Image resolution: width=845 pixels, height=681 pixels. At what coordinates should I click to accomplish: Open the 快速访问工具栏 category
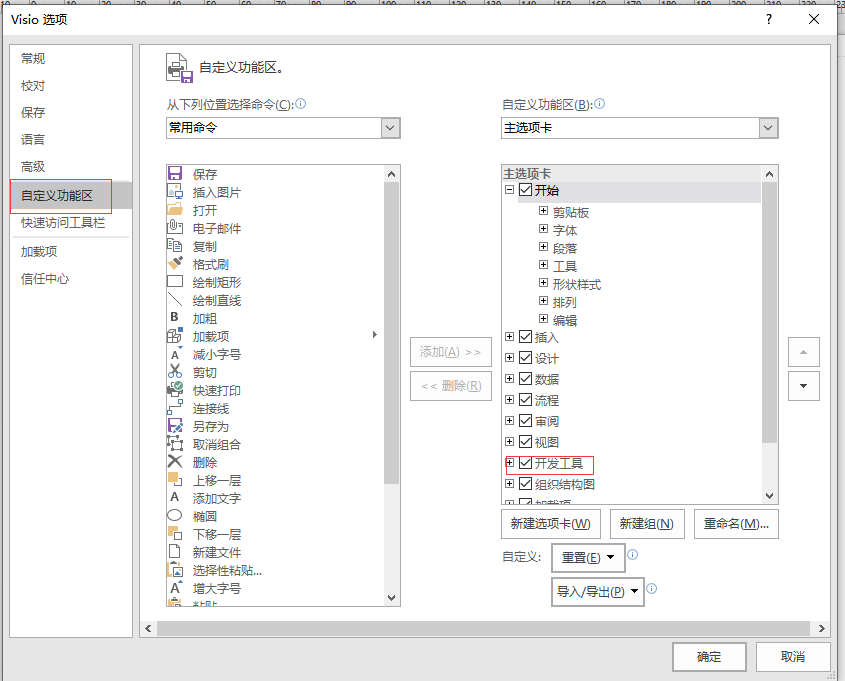(x=63, y=223)
